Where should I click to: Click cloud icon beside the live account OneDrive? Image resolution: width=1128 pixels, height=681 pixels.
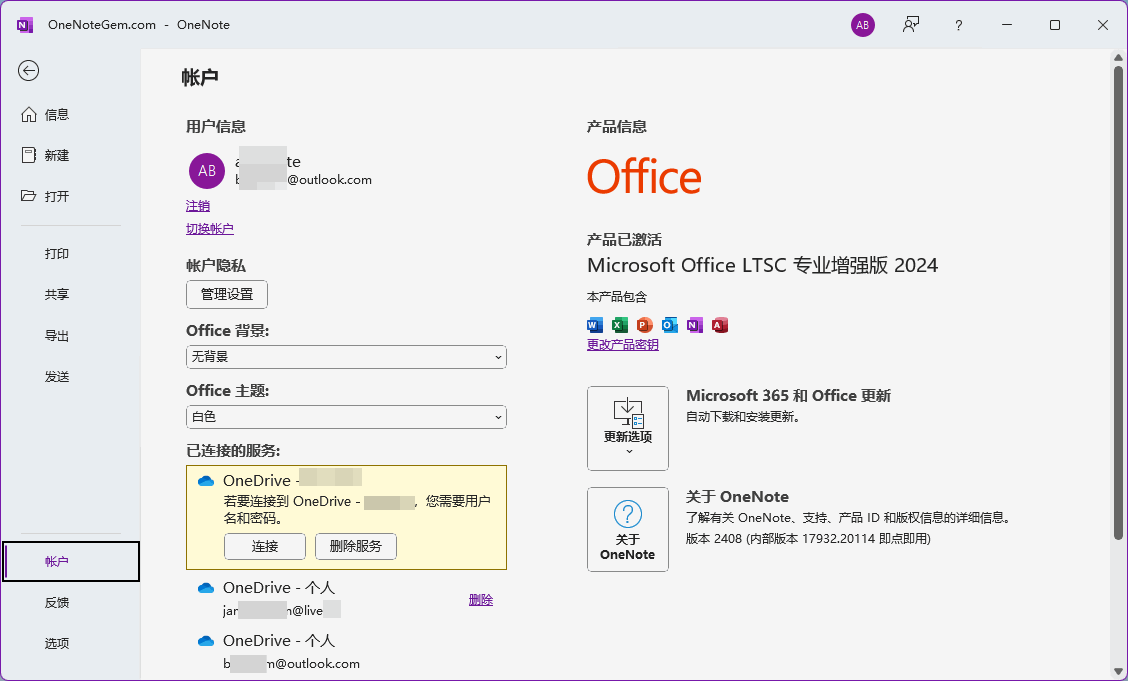click(x=206, y=588)
